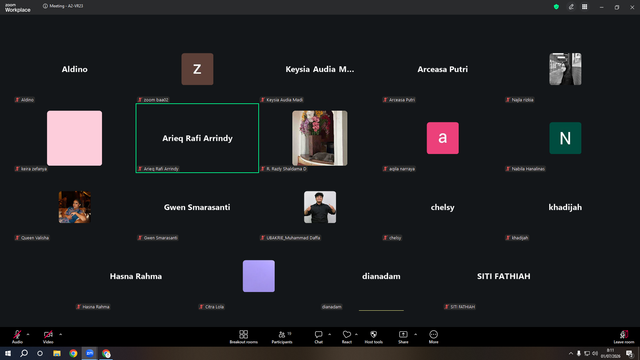Click Citra Lola's purple square avatar

[x=259, y=276]
